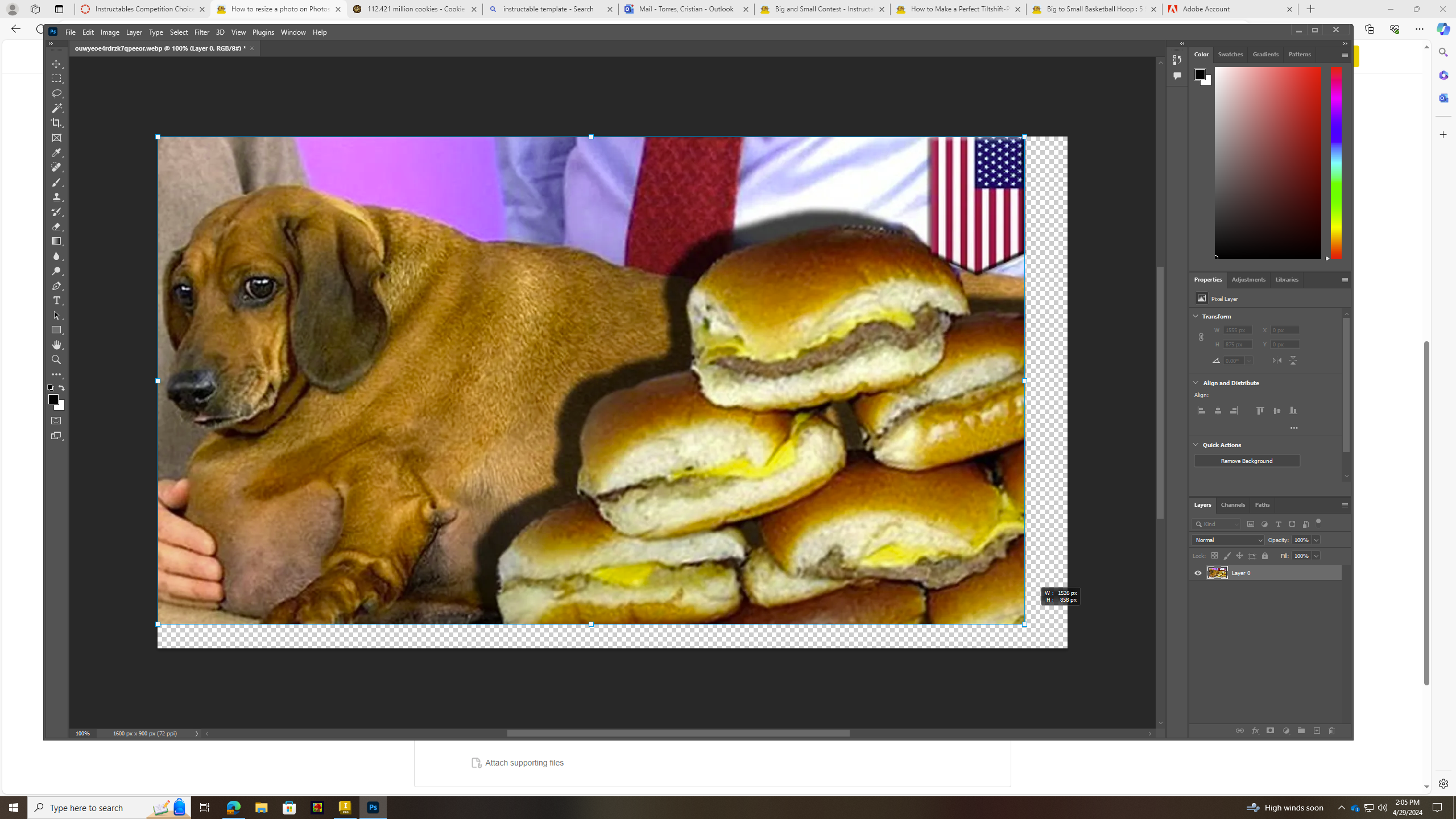Select the Frame tool
Screen dimensions: 1456x819
click(x=56, y=138)
